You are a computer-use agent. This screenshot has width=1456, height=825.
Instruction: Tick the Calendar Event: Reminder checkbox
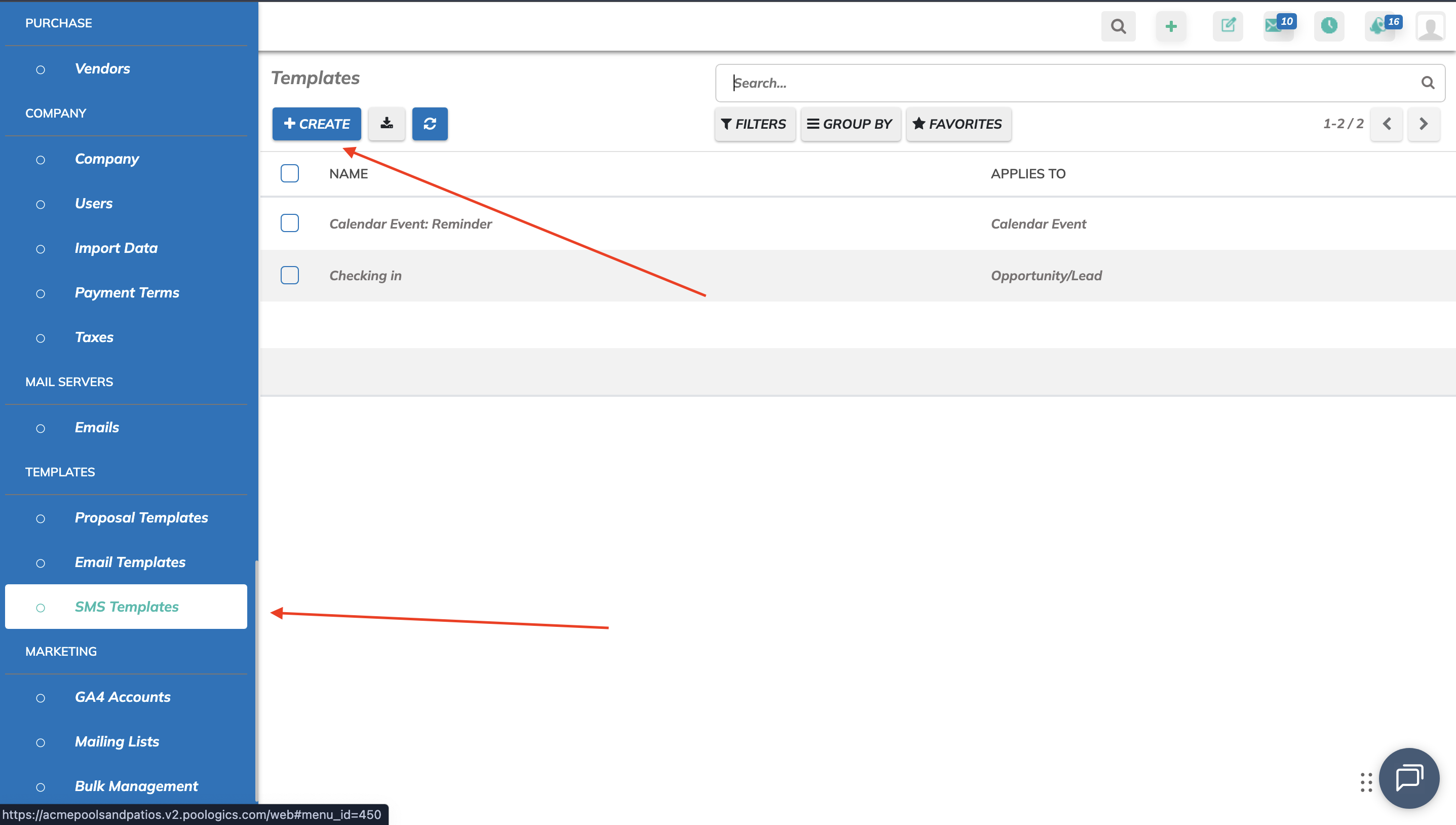pyautogui.click(x=289, y=223)
